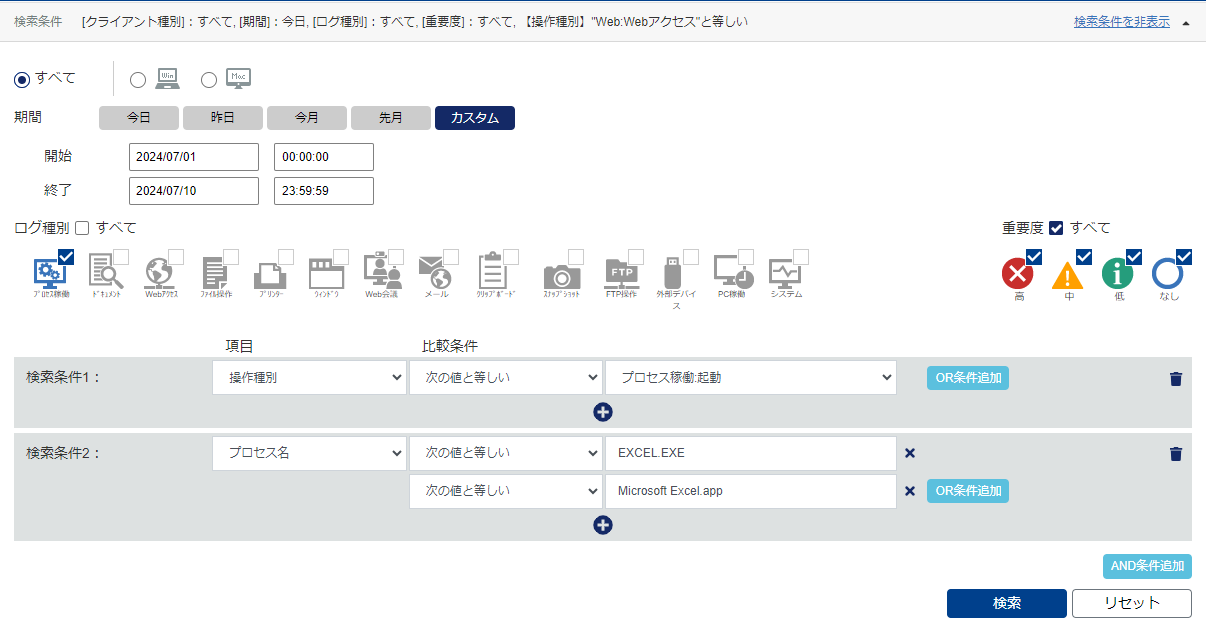Image resolution: width=1206 pixels, height=626 pixels.
Task: Click the AND条件追加 button
Action: [1147, 566]
